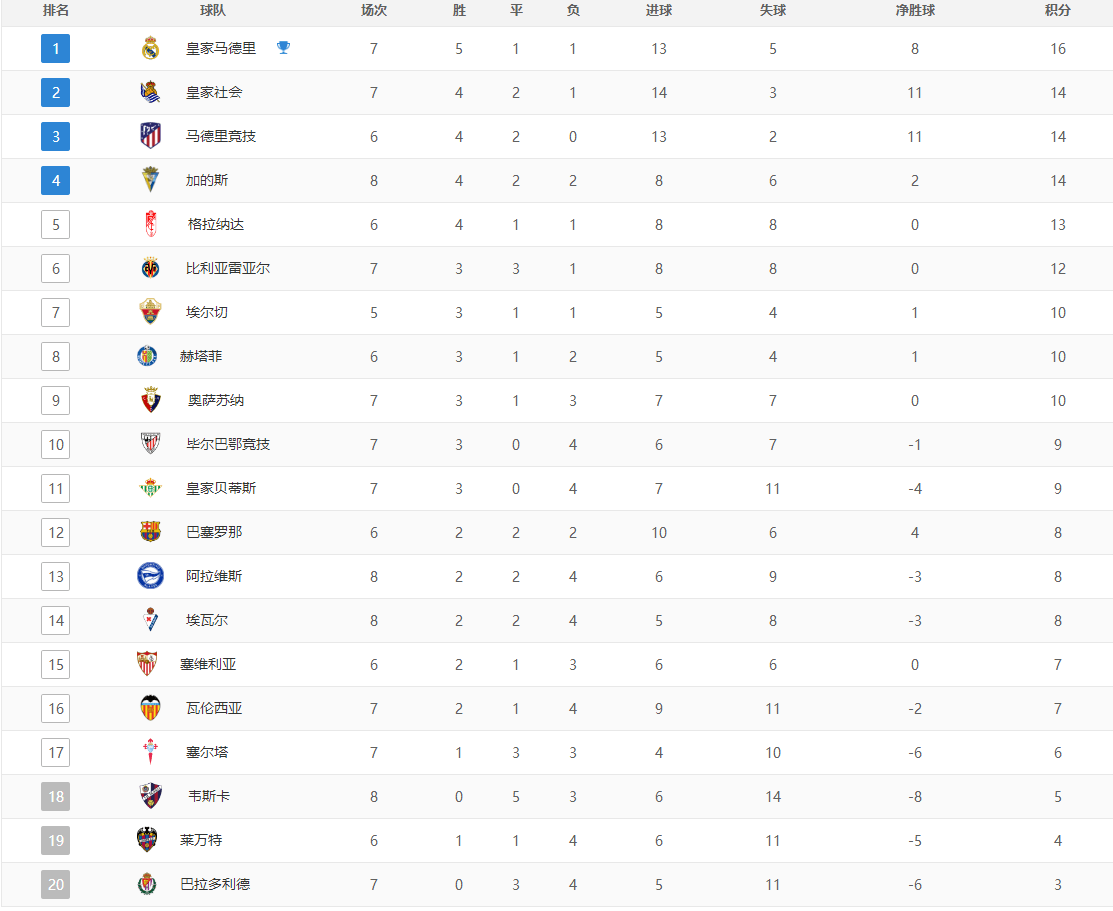Sort by the 积分 column header
This screenshot has height=911, width=1113.
pyautogui.click(x=1058, y=11)
